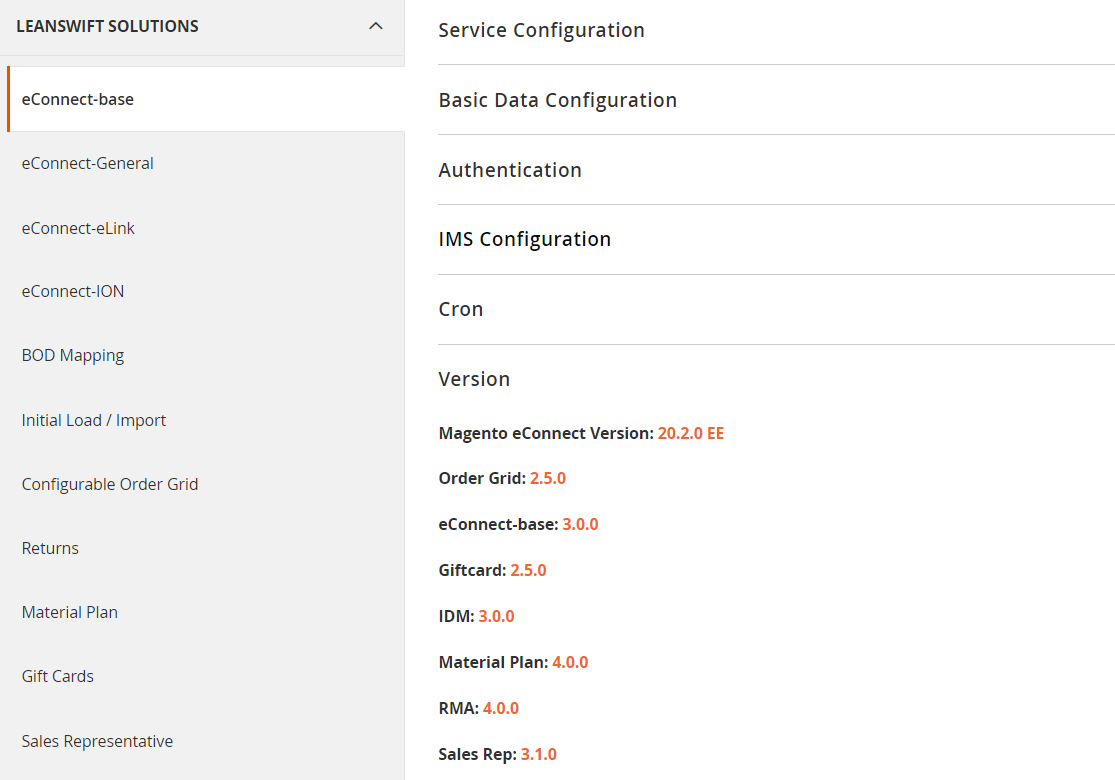Image resolution: width=1115 pixels, height=780 pixels.
Task: Expand the Authentication section
Action: pos(510,170)
